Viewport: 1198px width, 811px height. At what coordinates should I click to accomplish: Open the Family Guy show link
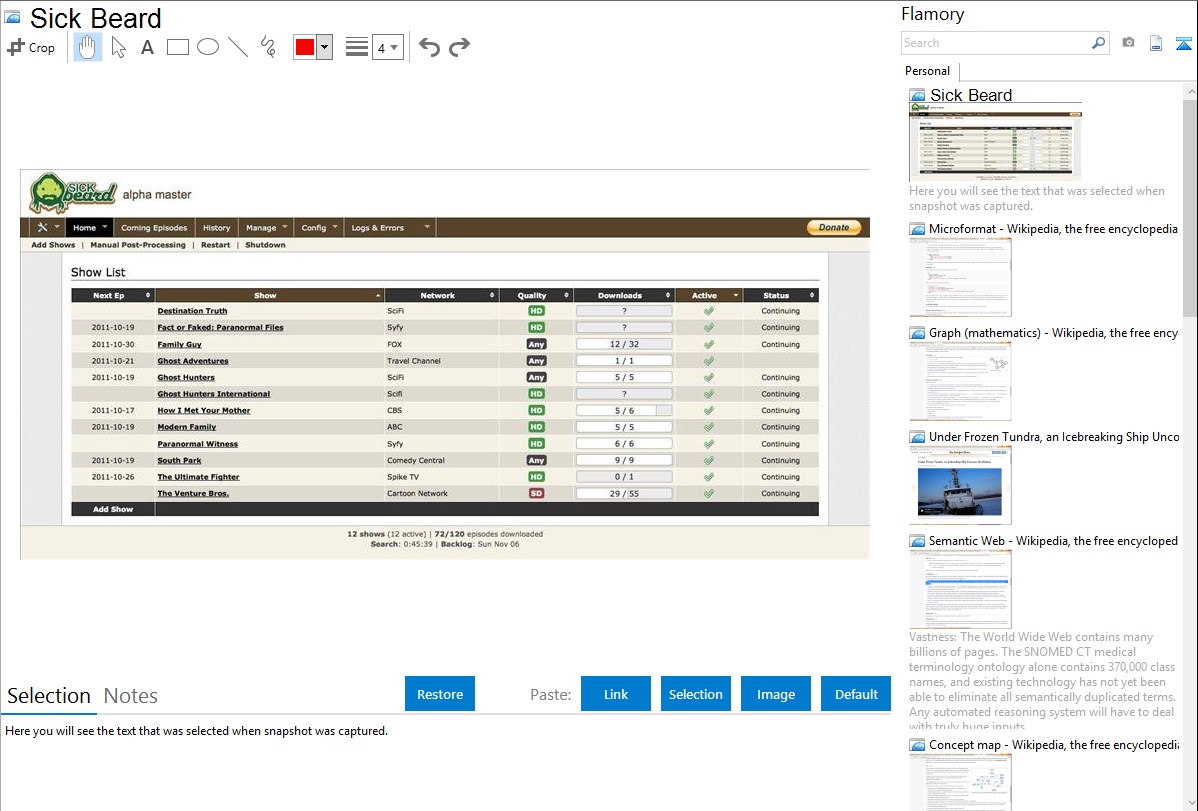coord(180,345)
